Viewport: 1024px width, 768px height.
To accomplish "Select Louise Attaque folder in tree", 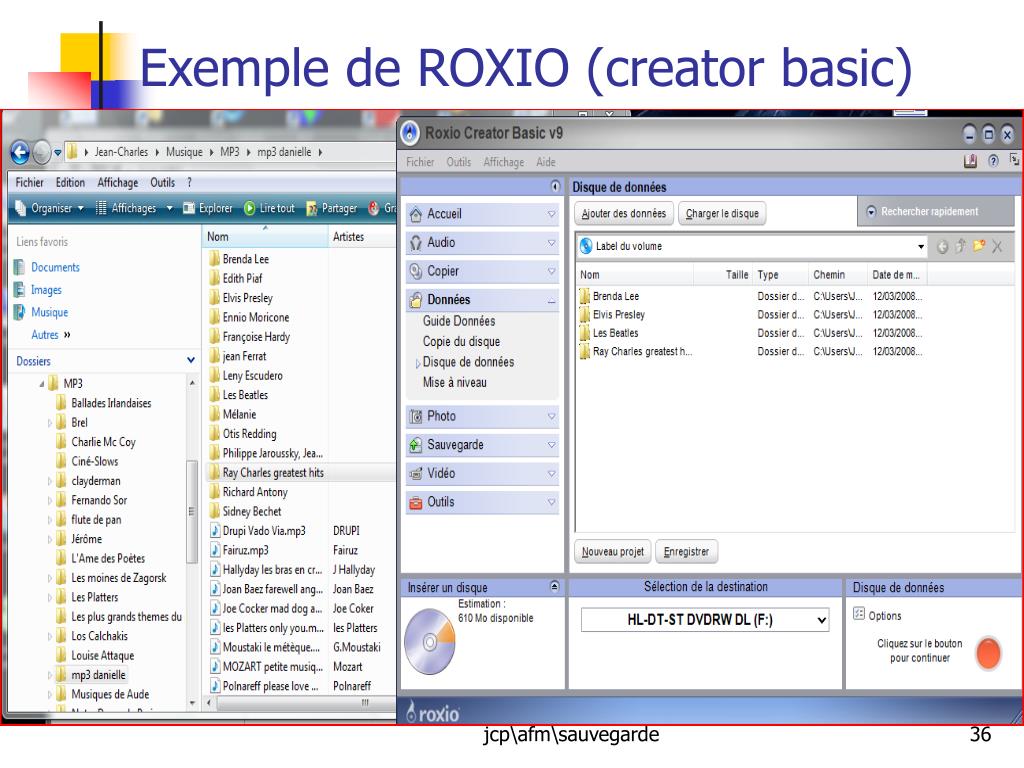I will coord(102,655).
